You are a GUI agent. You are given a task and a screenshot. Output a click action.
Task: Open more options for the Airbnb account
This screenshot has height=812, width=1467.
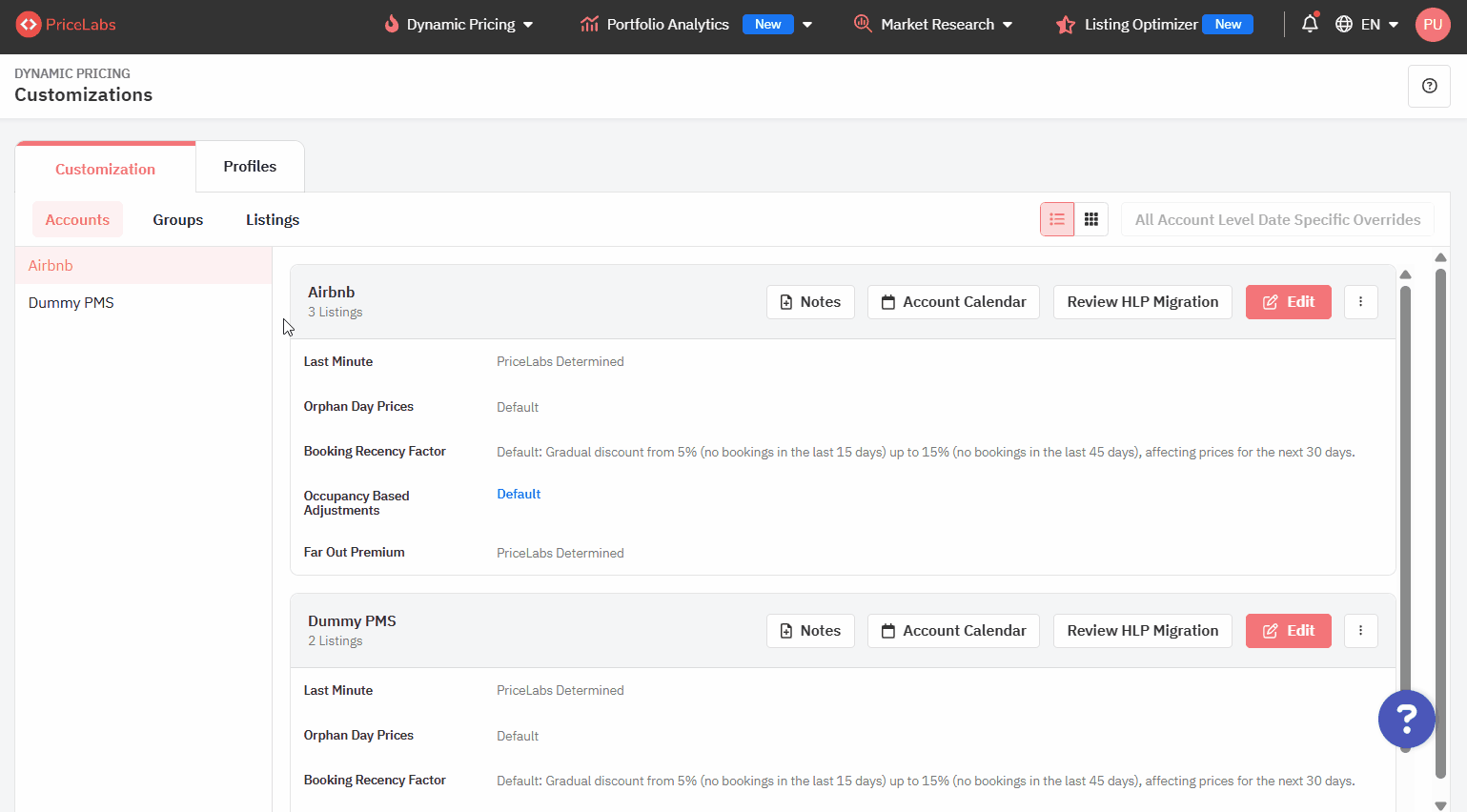[x=1360, y=302]
